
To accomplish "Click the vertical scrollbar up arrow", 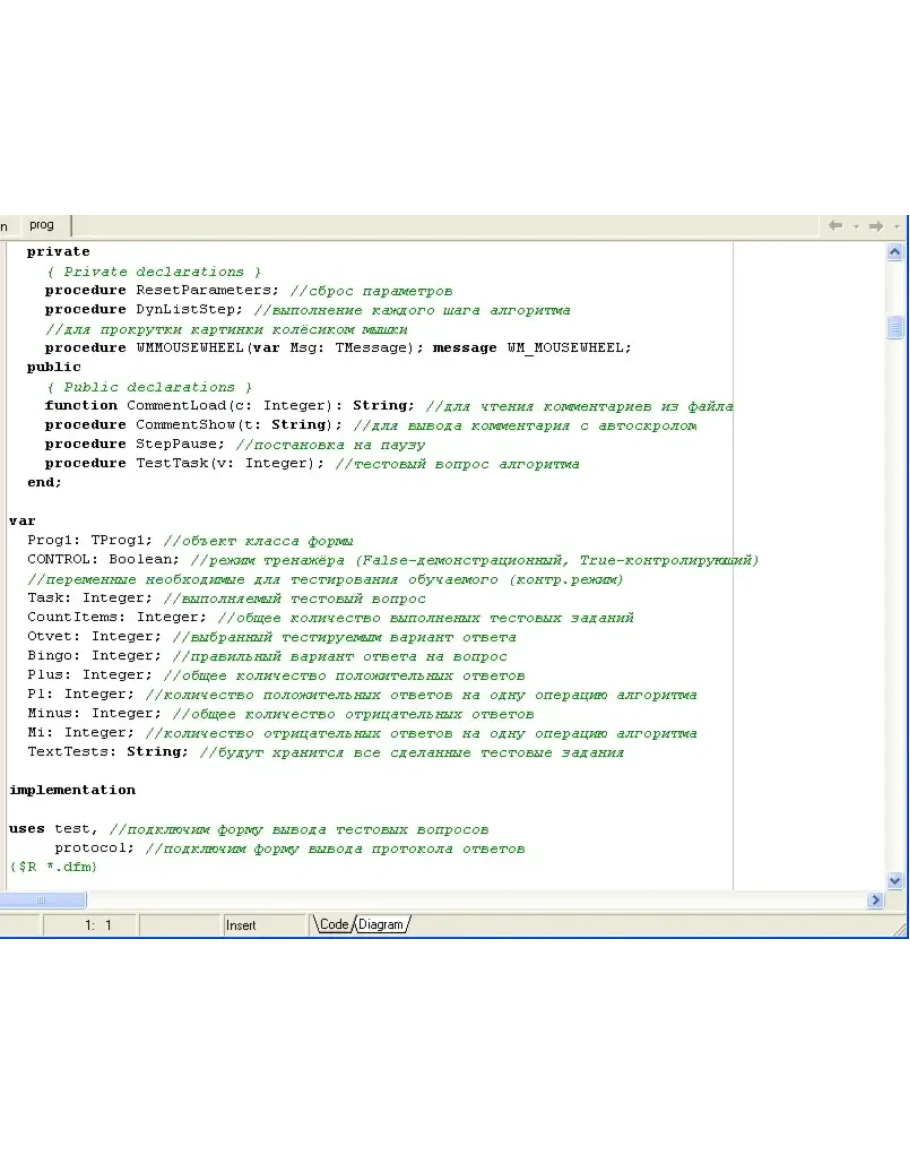I will 895,253.
